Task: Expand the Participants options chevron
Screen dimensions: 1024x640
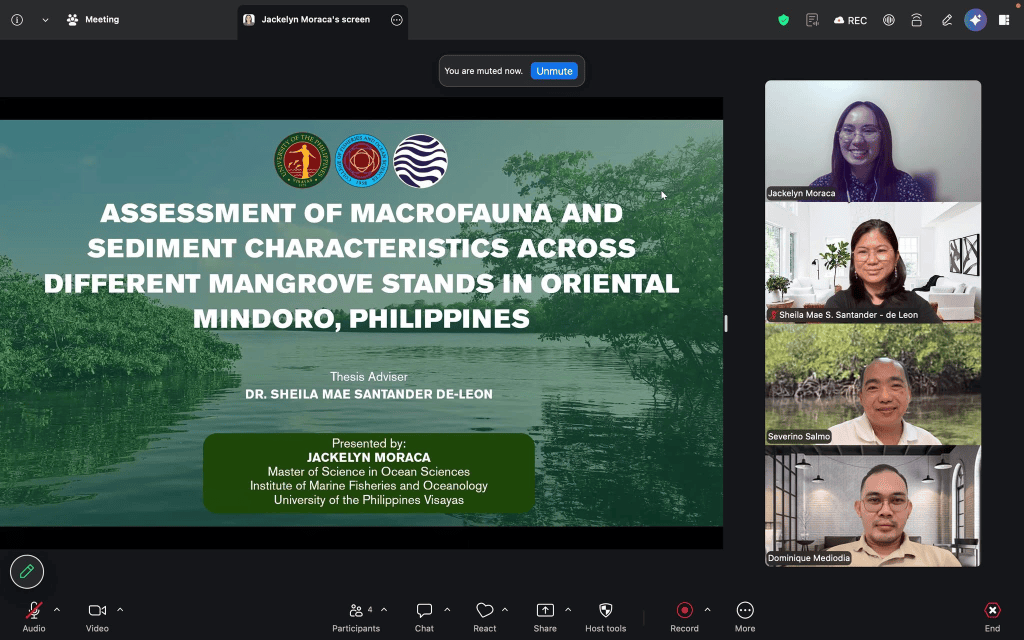Action: pos(384,610)
